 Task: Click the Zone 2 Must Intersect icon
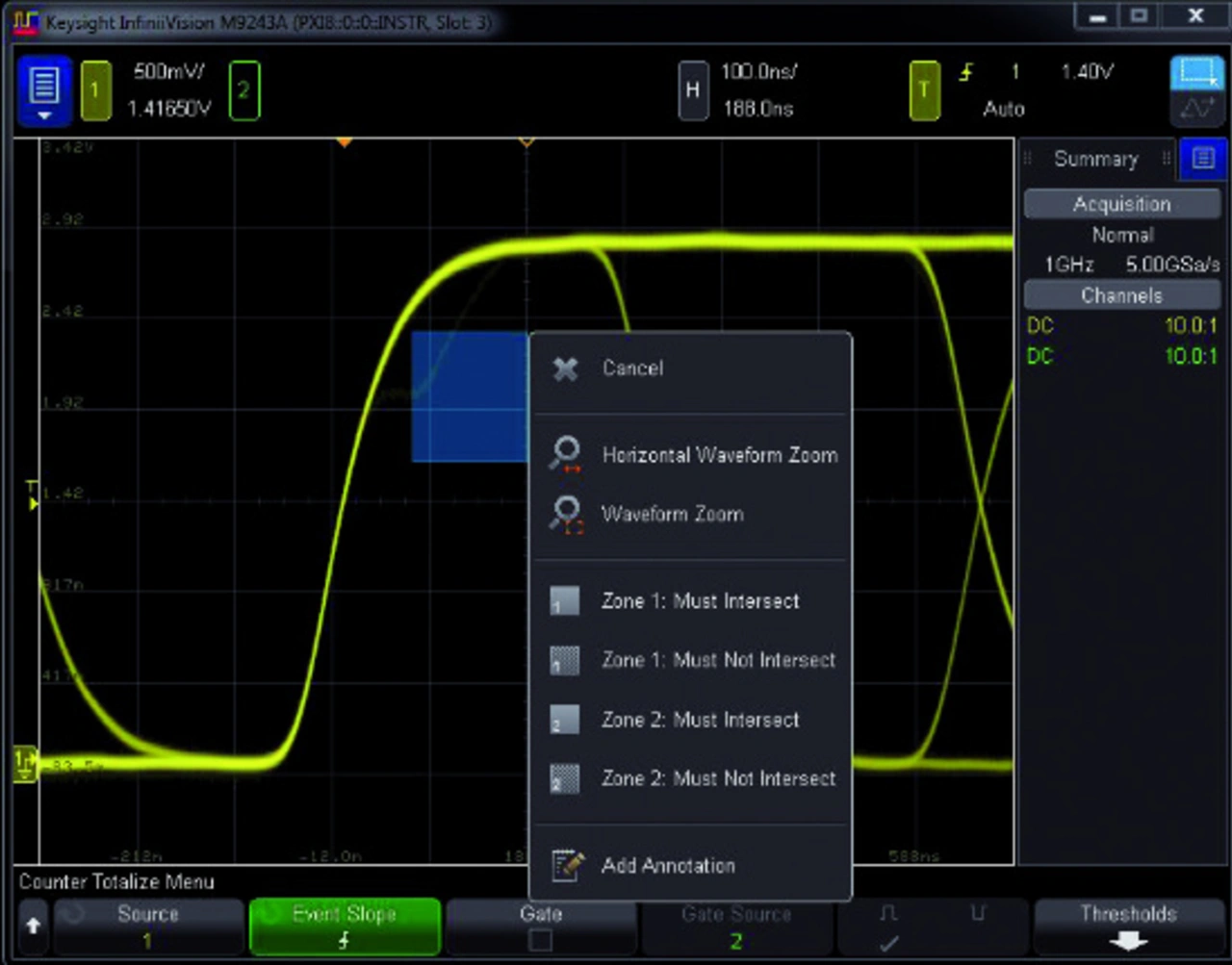(564, 720)
